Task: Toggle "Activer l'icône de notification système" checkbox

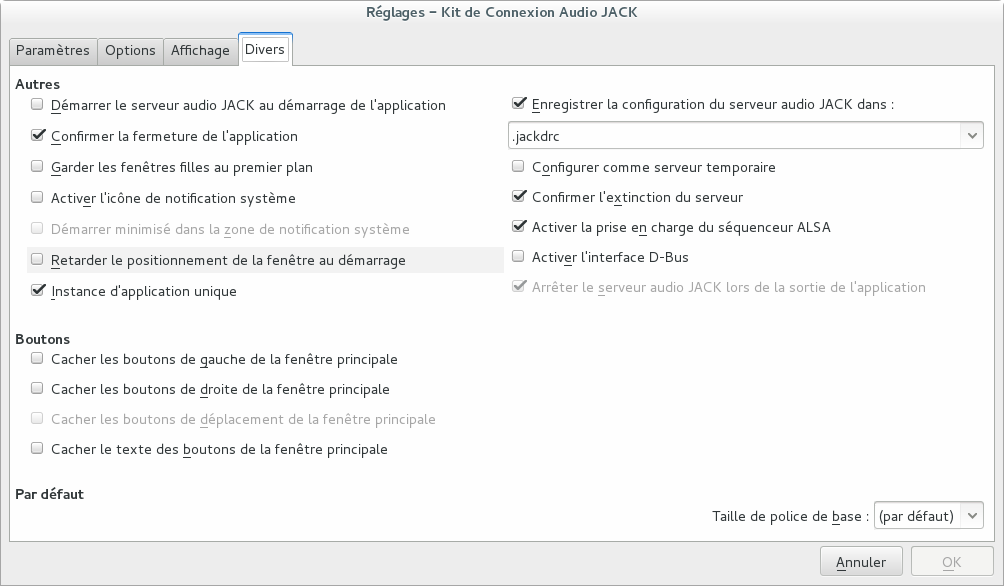Action: tap(38, 198)
